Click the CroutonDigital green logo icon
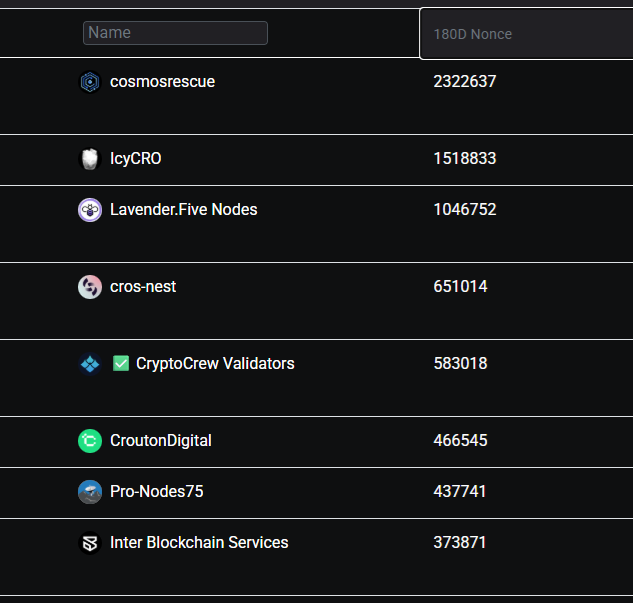Image resolution: width=633 pixels, height=603 pixels. pos(90,441)
